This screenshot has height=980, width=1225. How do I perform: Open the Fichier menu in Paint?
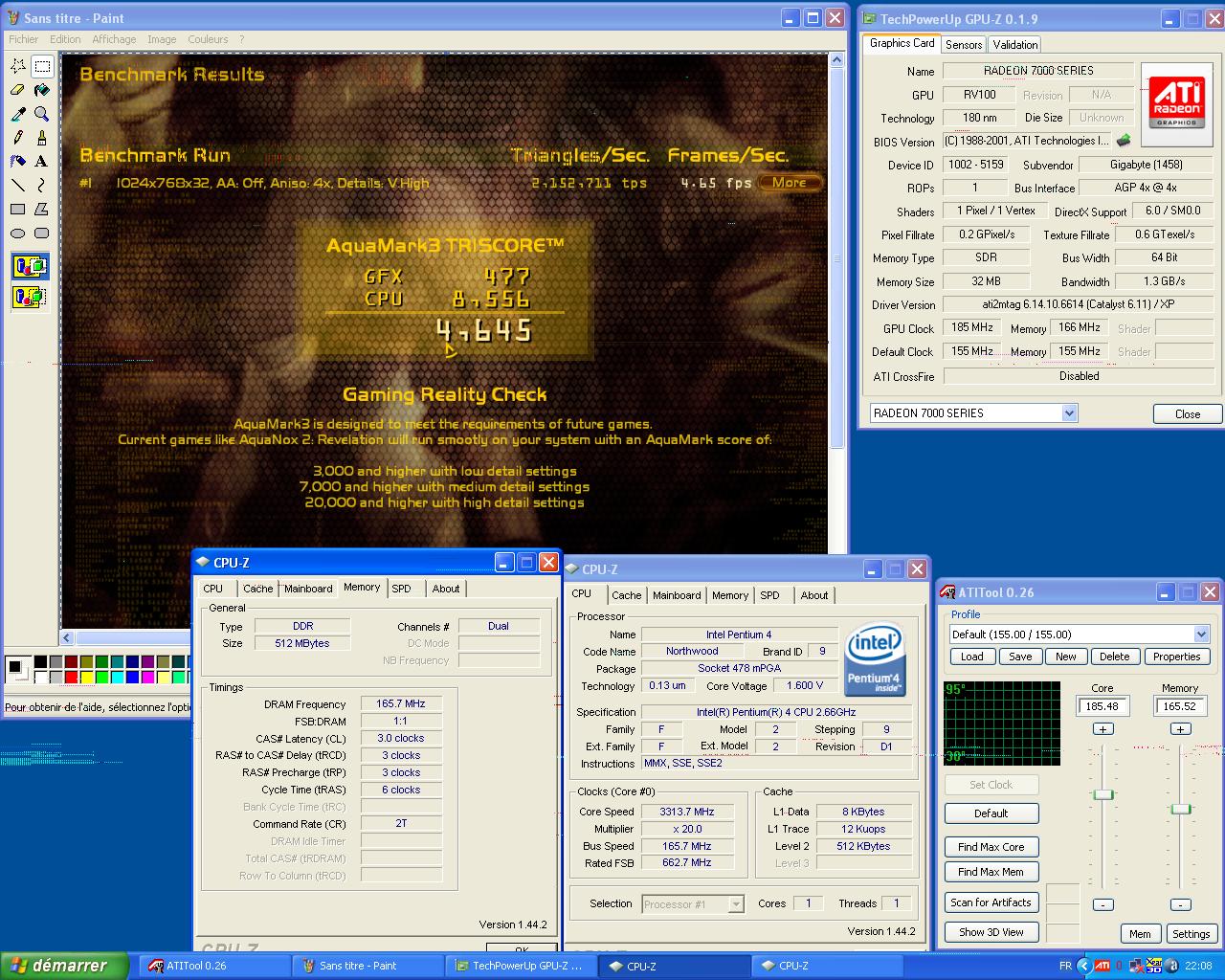[24, 39]
